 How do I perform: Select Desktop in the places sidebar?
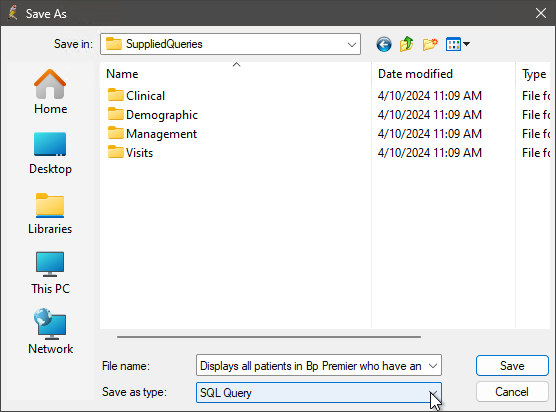click(50, 153)
